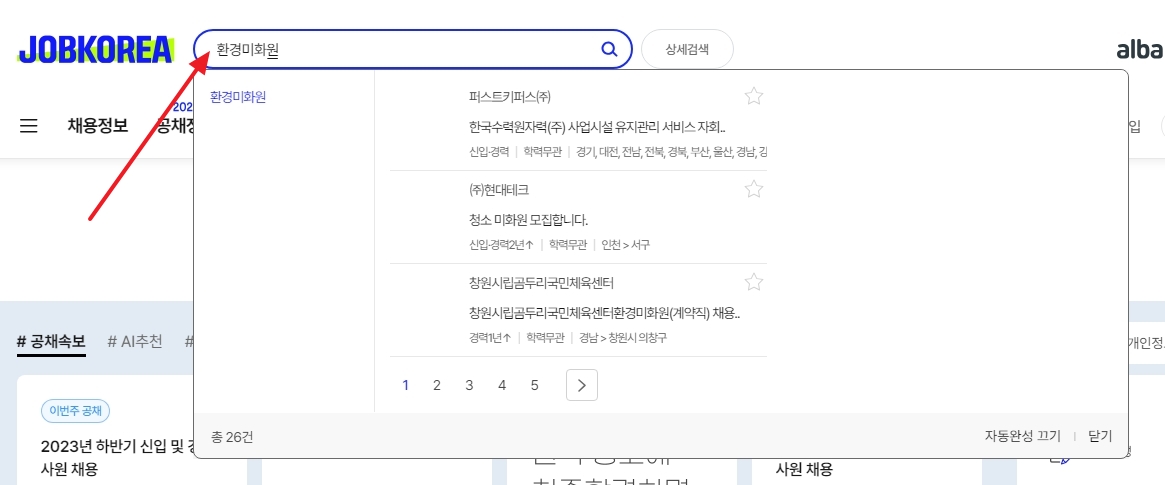This screenshot has height=485, width=1165.
Task: Open 창원시립곰두리국민체육센터 company name
Action: [542, 282]
